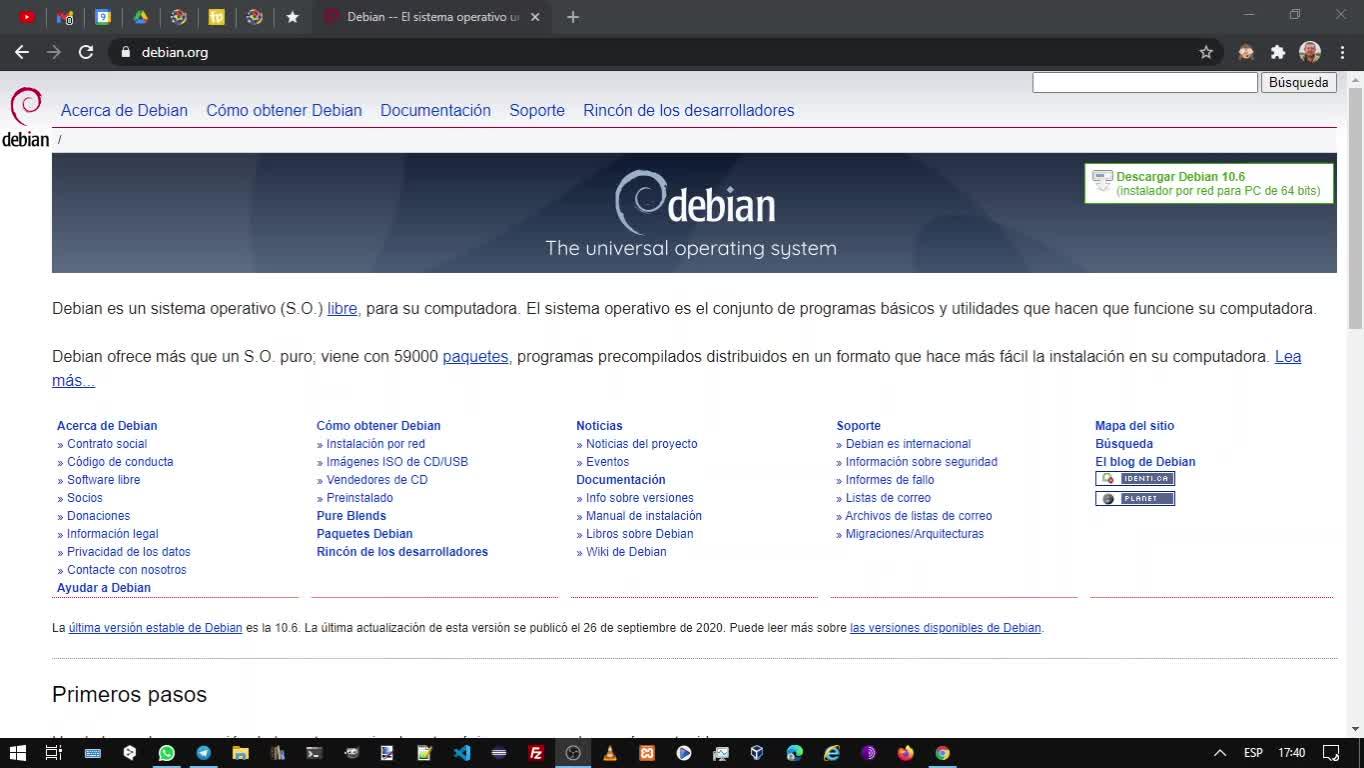1364x768 pixels.
Task: Open the Manual de instalación link
Action: point(644,516)
